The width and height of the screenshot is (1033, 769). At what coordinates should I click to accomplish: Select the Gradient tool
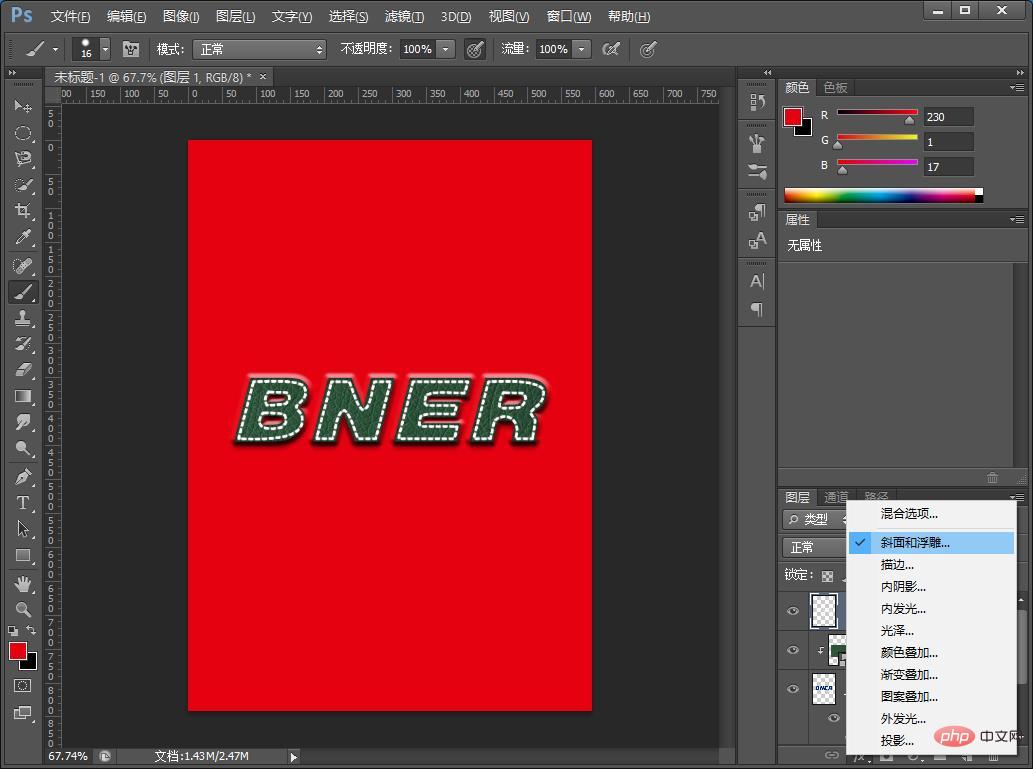pyautogui.click(x=22, y=396)
